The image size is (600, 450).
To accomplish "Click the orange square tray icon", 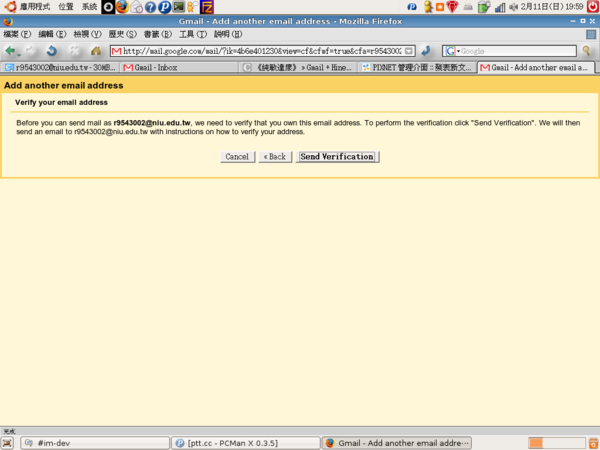I will [440, 7].
